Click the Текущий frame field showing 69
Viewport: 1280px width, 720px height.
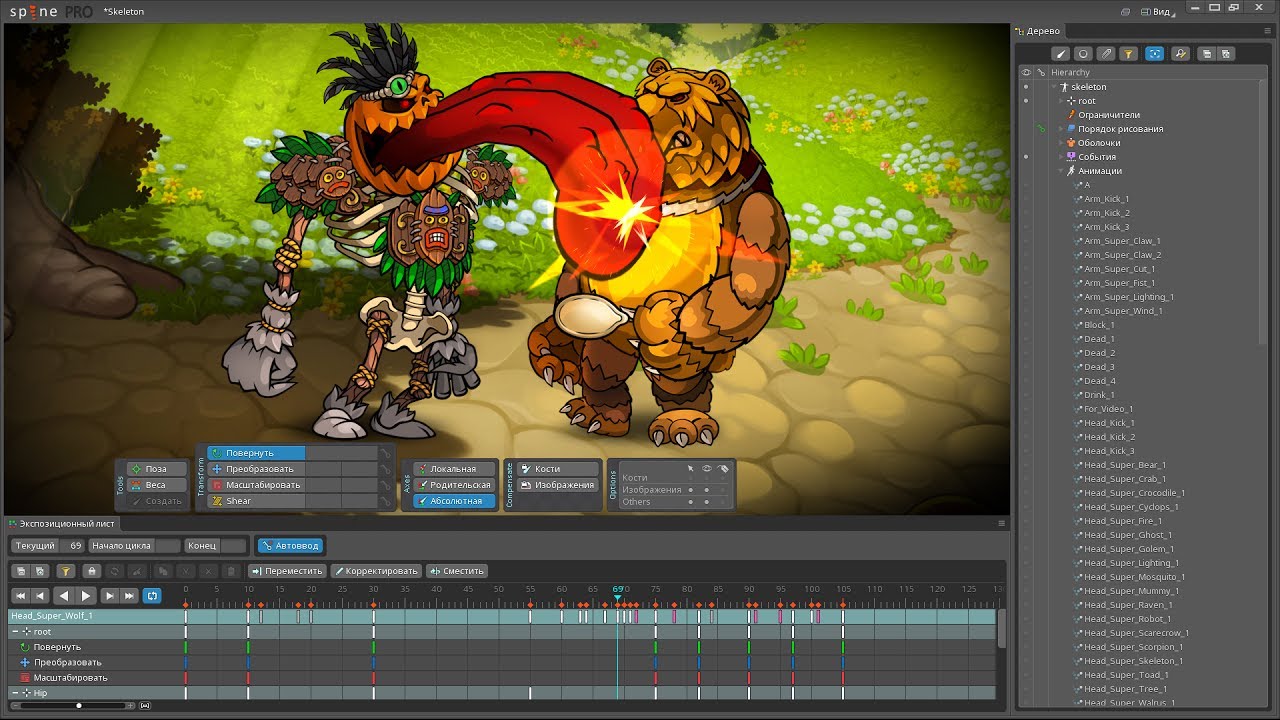pos(72,546)
